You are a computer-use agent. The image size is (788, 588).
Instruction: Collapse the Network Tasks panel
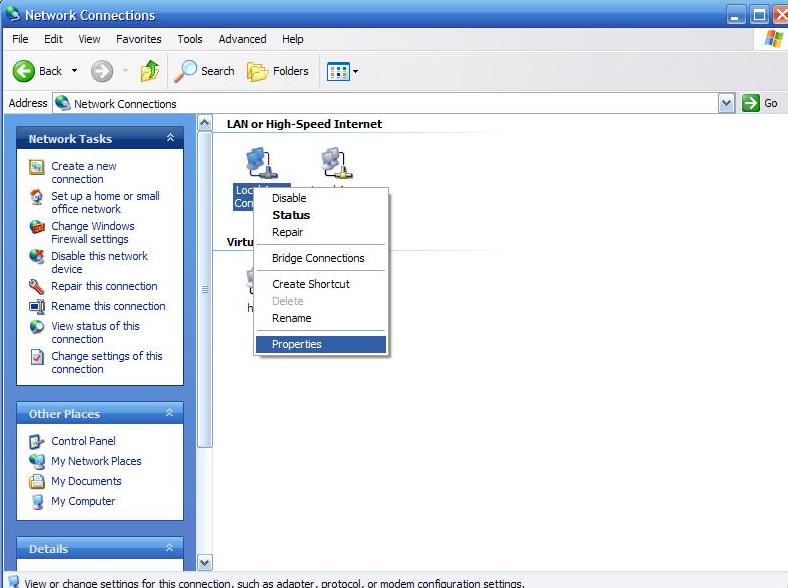coord(170,138)
